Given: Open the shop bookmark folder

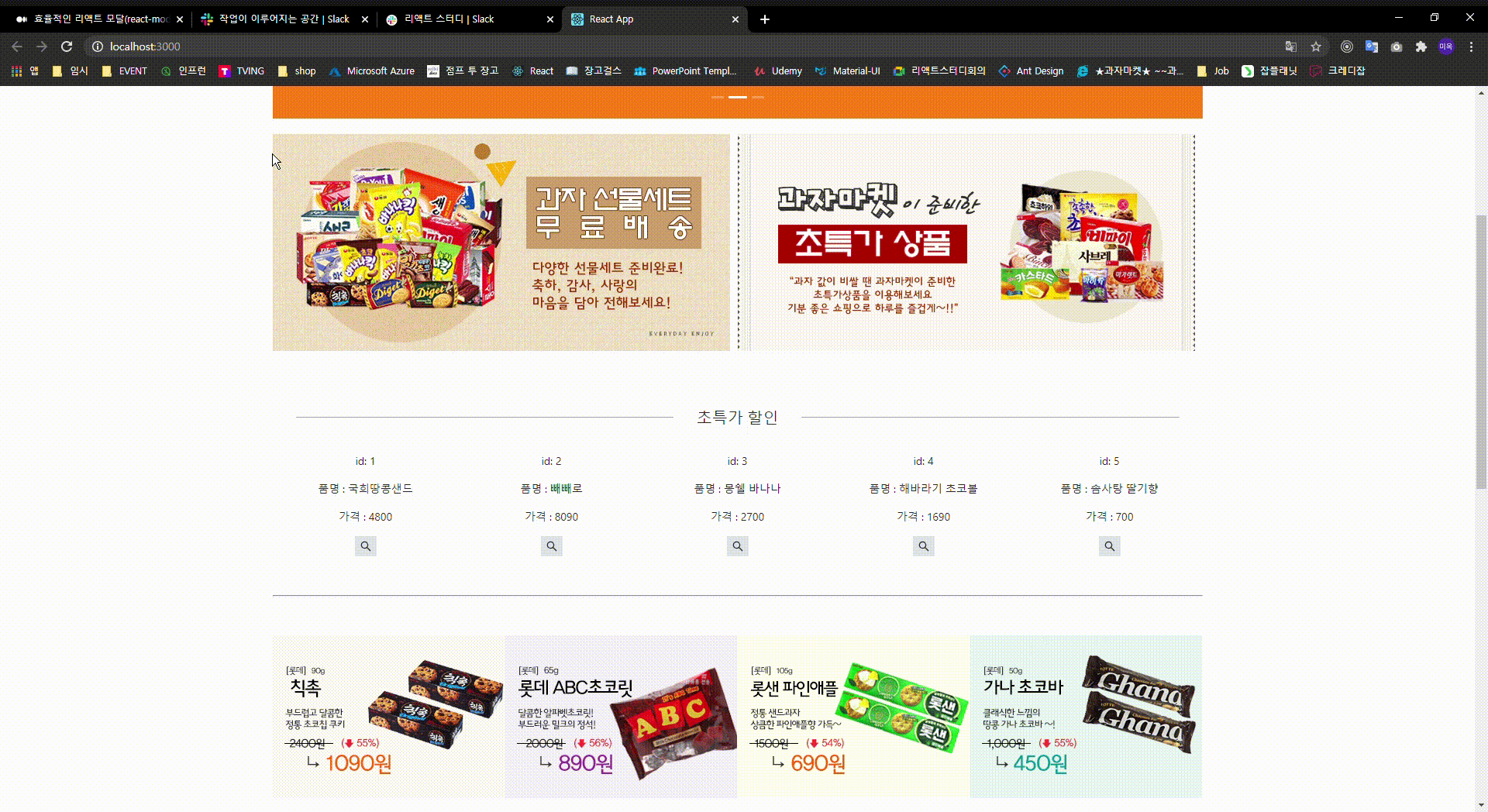Looking at the screenshot, I should click(x=297, y=71).
